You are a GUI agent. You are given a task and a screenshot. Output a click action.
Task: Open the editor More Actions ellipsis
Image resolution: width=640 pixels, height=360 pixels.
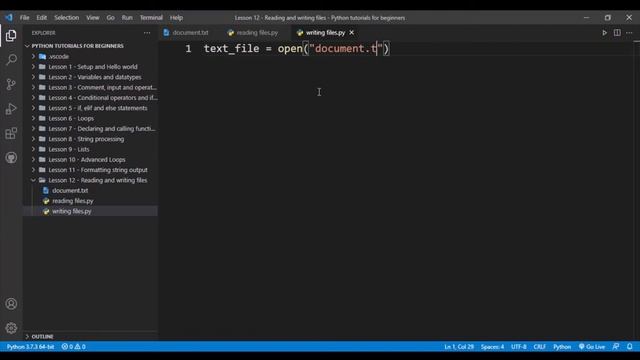click(629, 33)
